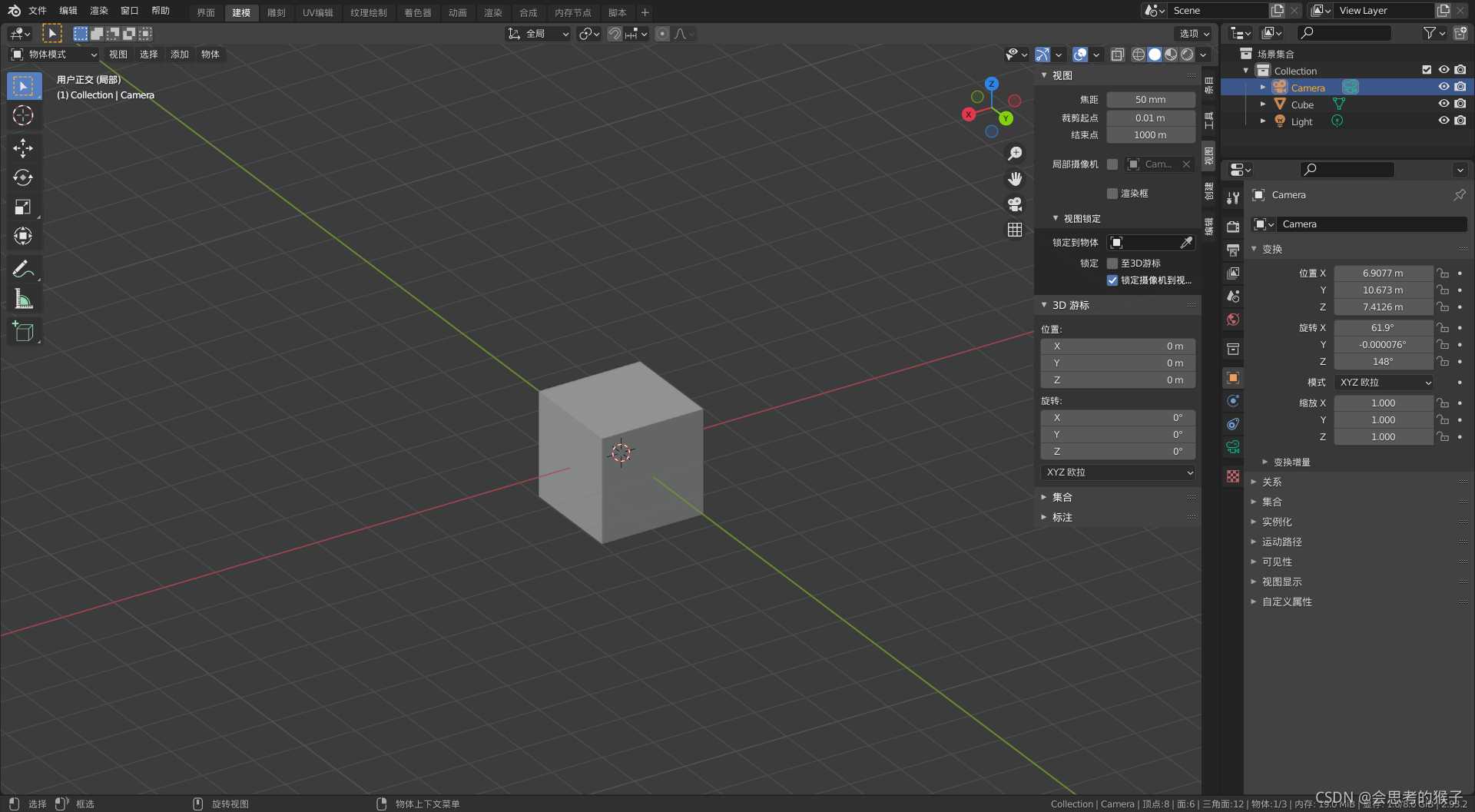The height and width of the screenshot is (812, 1475).
Task: Open object rotation mode XYZ Euler dropdown
Action: click(1384, 383)
